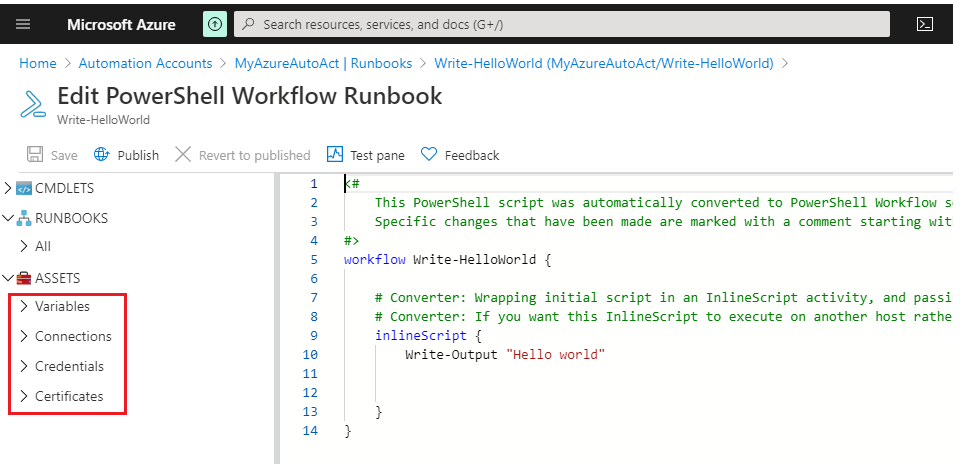Open the Test pane label
This screenshot has width=963, height=472.
(x=377, y=155)
